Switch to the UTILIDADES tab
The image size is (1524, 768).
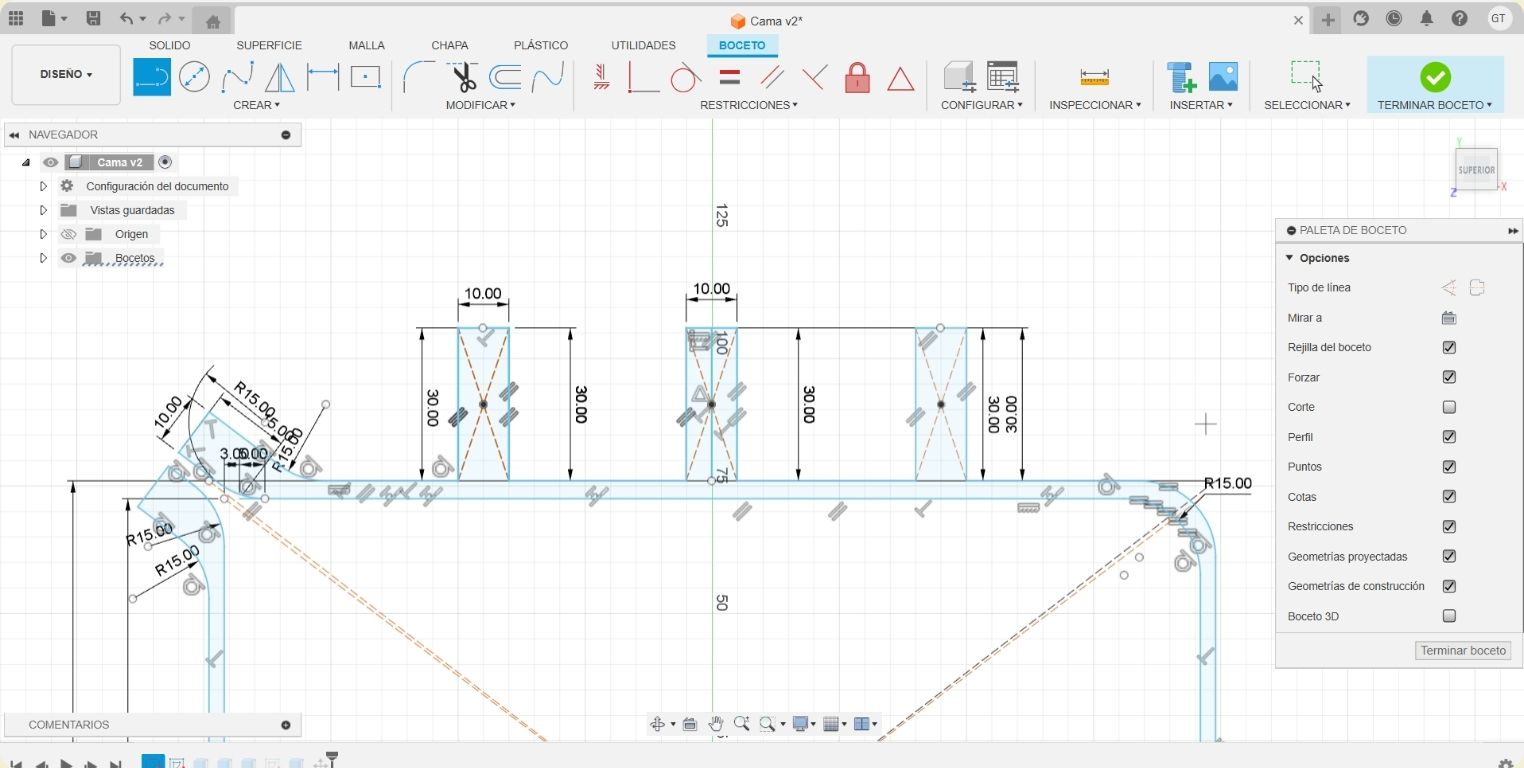tap(643, 45)
